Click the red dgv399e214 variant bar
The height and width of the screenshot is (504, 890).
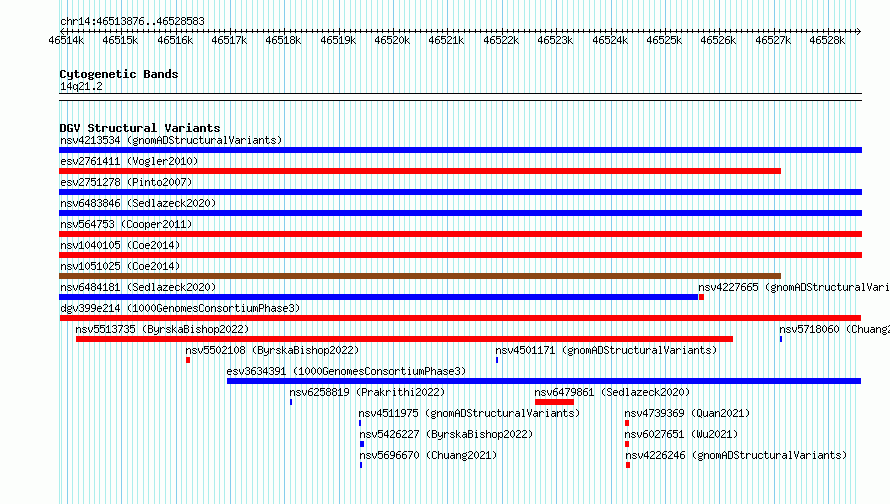click(460, 318)
